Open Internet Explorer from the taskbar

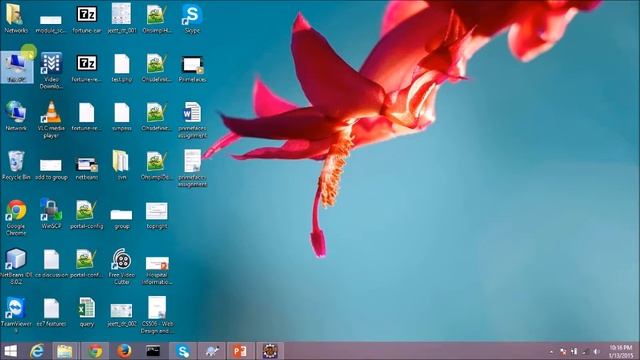pos(37,351)
